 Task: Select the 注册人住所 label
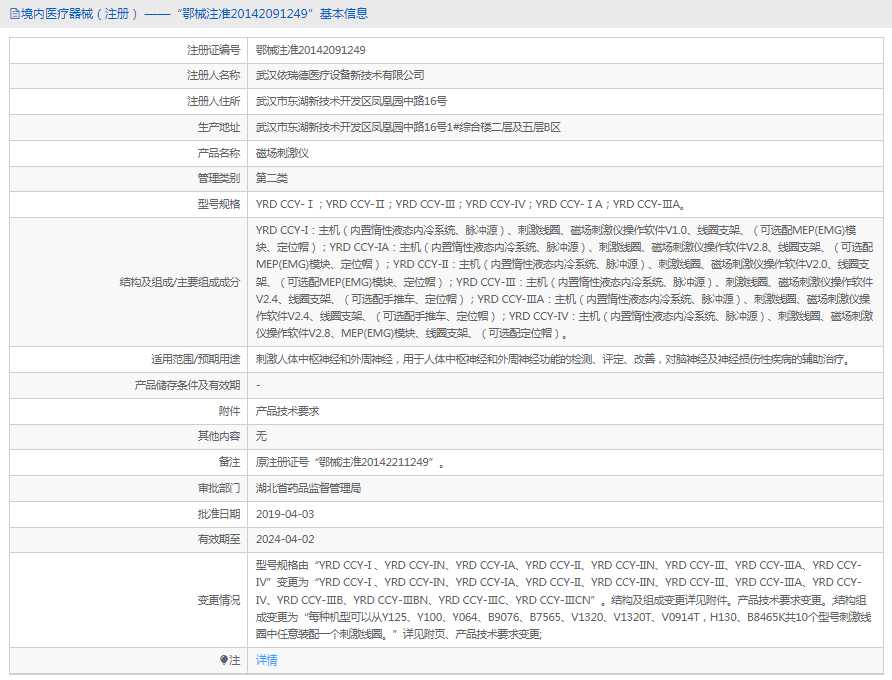[213, 101]
